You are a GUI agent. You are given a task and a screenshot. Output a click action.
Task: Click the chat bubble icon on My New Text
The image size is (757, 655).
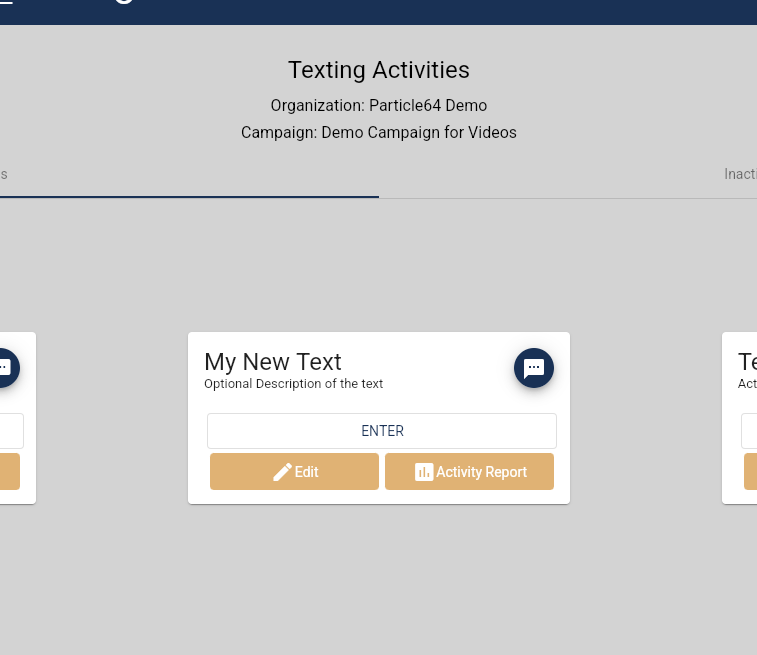(x=533, y=368)
